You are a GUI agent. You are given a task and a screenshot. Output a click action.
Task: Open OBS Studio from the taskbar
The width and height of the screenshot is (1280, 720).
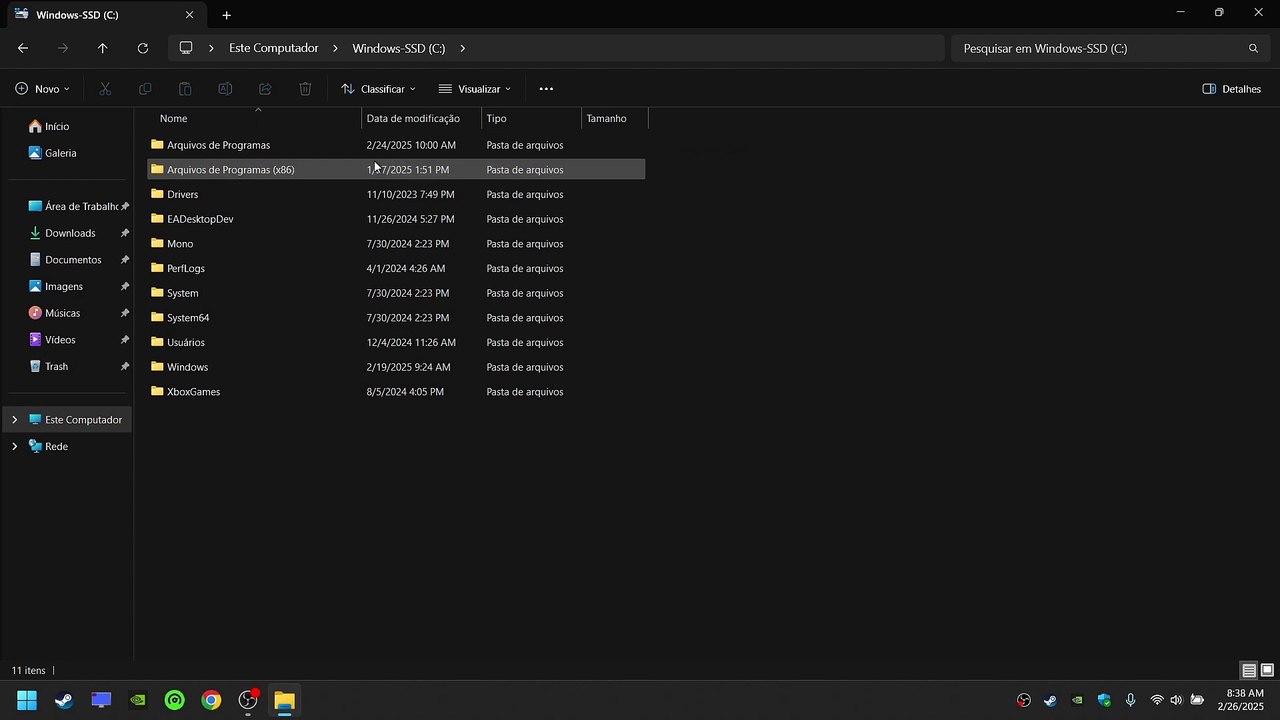[x=248, y=700]
